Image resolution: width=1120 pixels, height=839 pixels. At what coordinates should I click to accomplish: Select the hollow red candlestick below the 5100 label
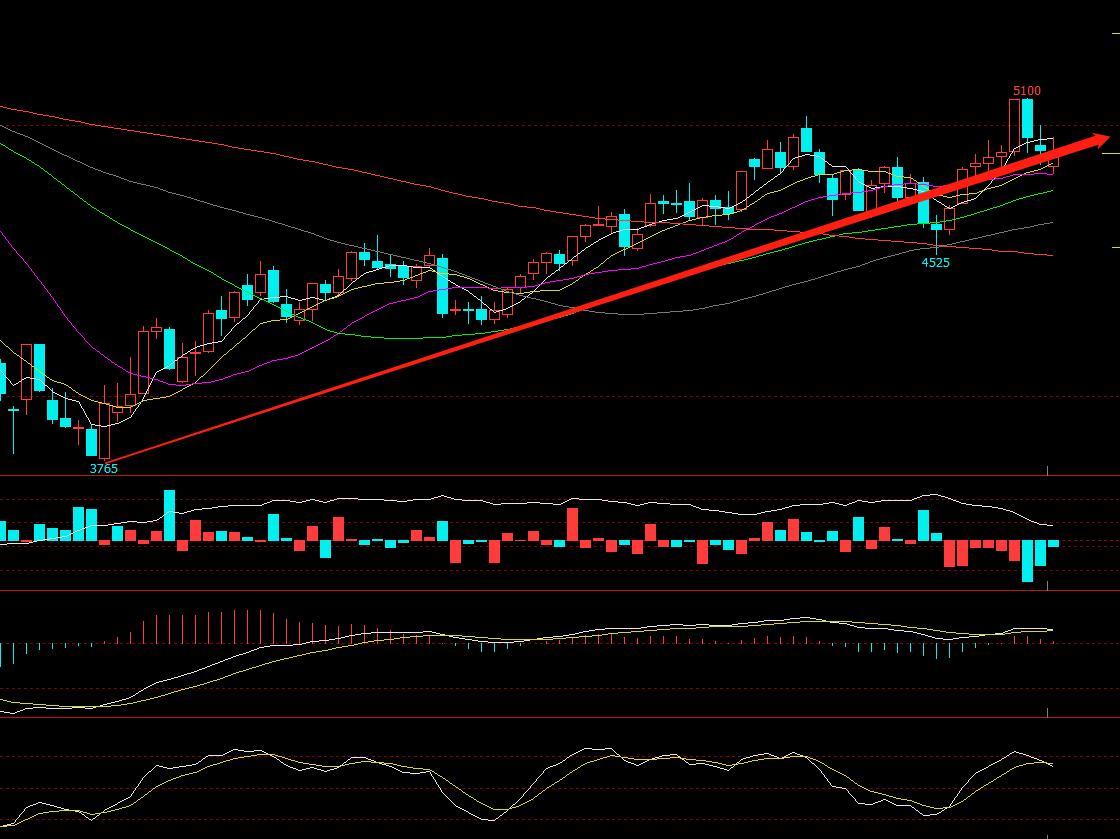[x=1014, y=125]
